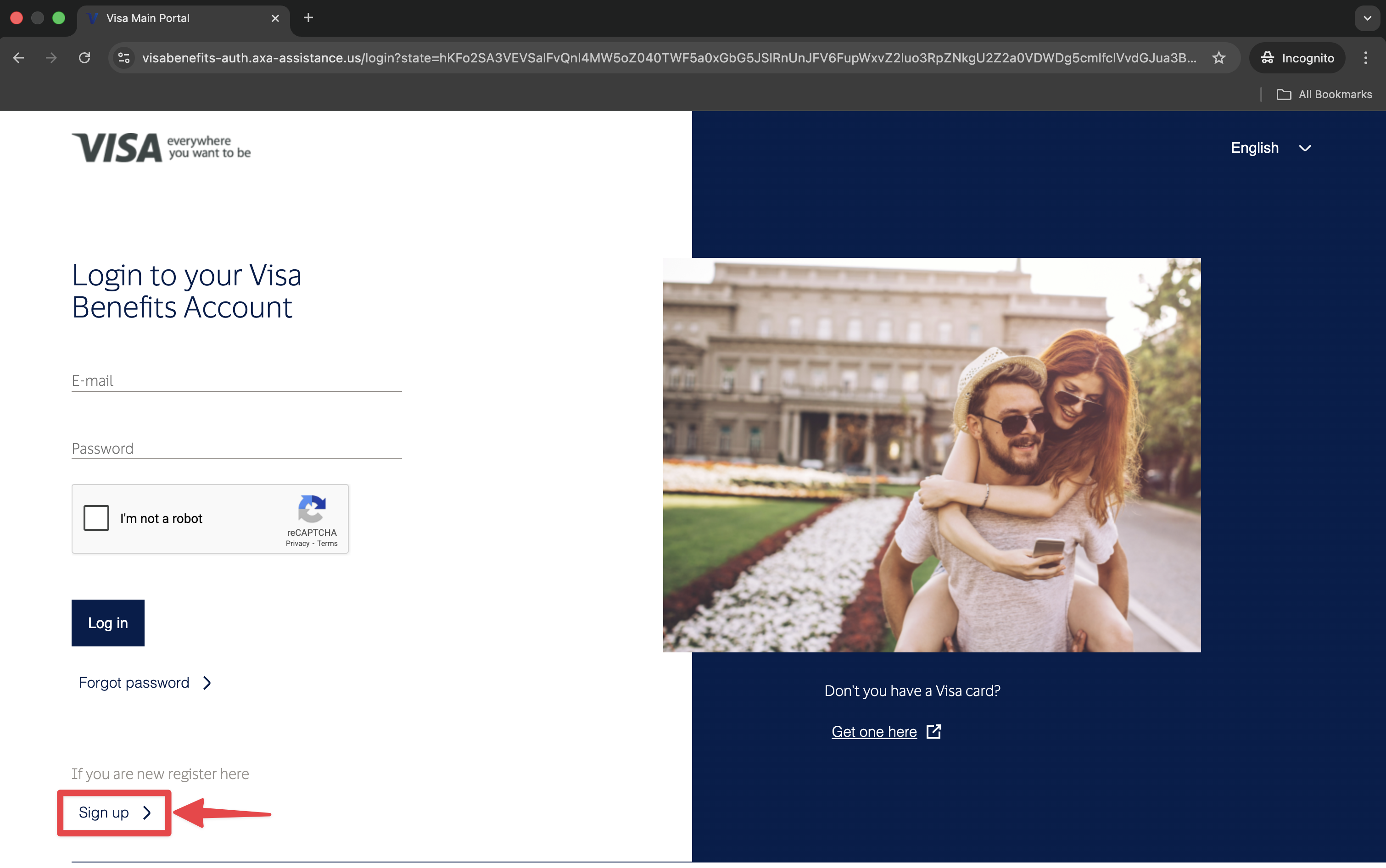Open site information icon in address bar
The width and height of the screenshot is (1386, 868).
[124, 58]
